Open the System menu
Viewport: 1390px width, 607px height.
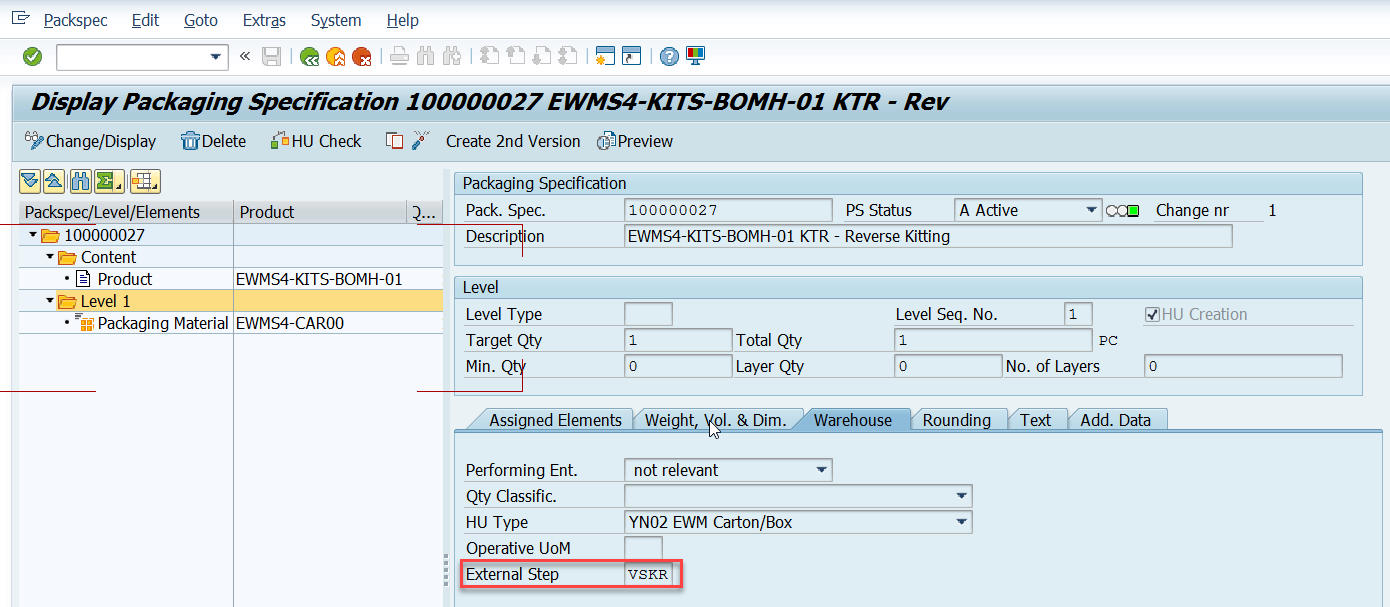336,20
